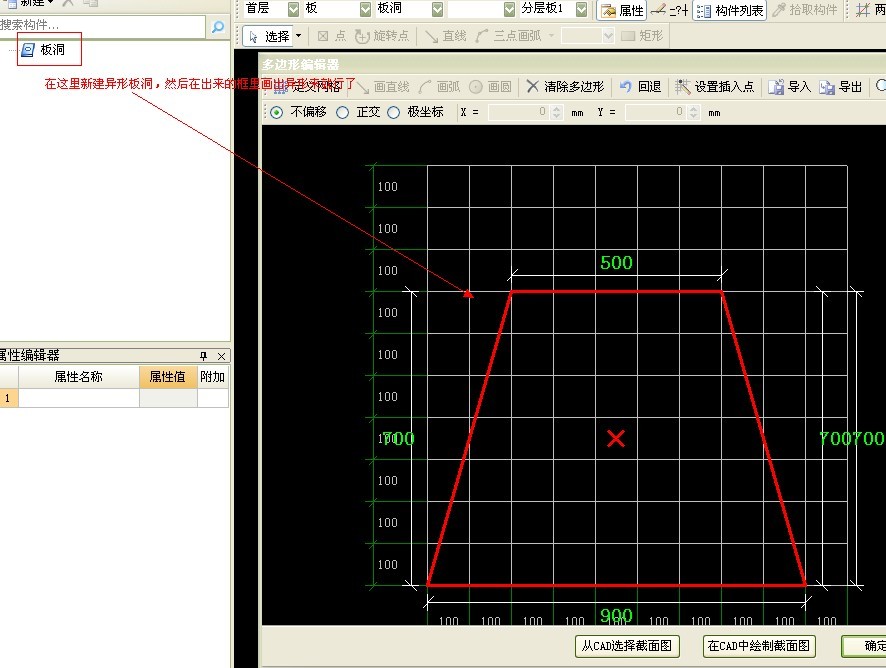Select the 三点画弧 arc tool
This screenshot has width=886, height=668.
pos(508,36)
